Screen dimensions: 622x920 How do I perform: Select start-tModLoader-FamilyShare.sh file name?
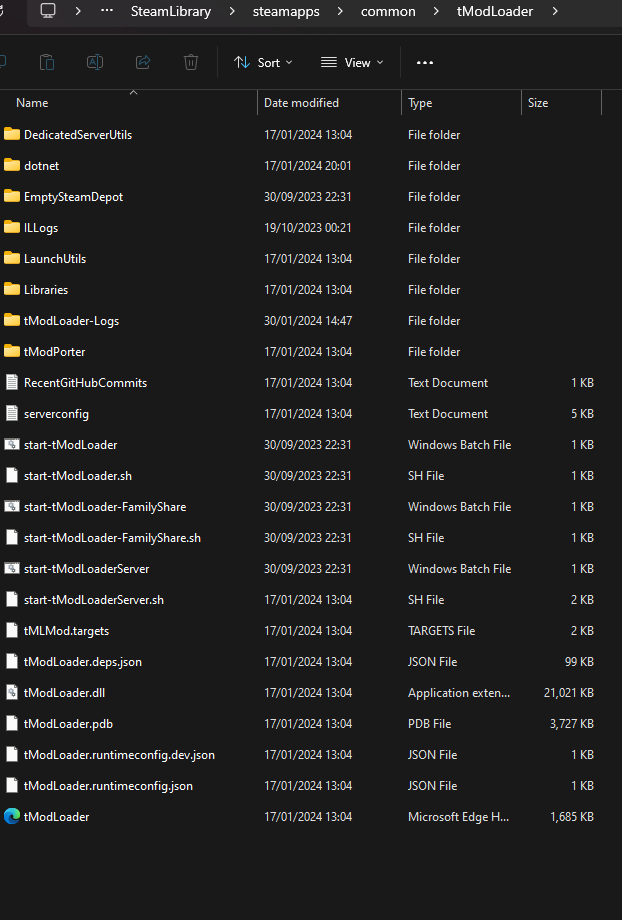point(112,538)
